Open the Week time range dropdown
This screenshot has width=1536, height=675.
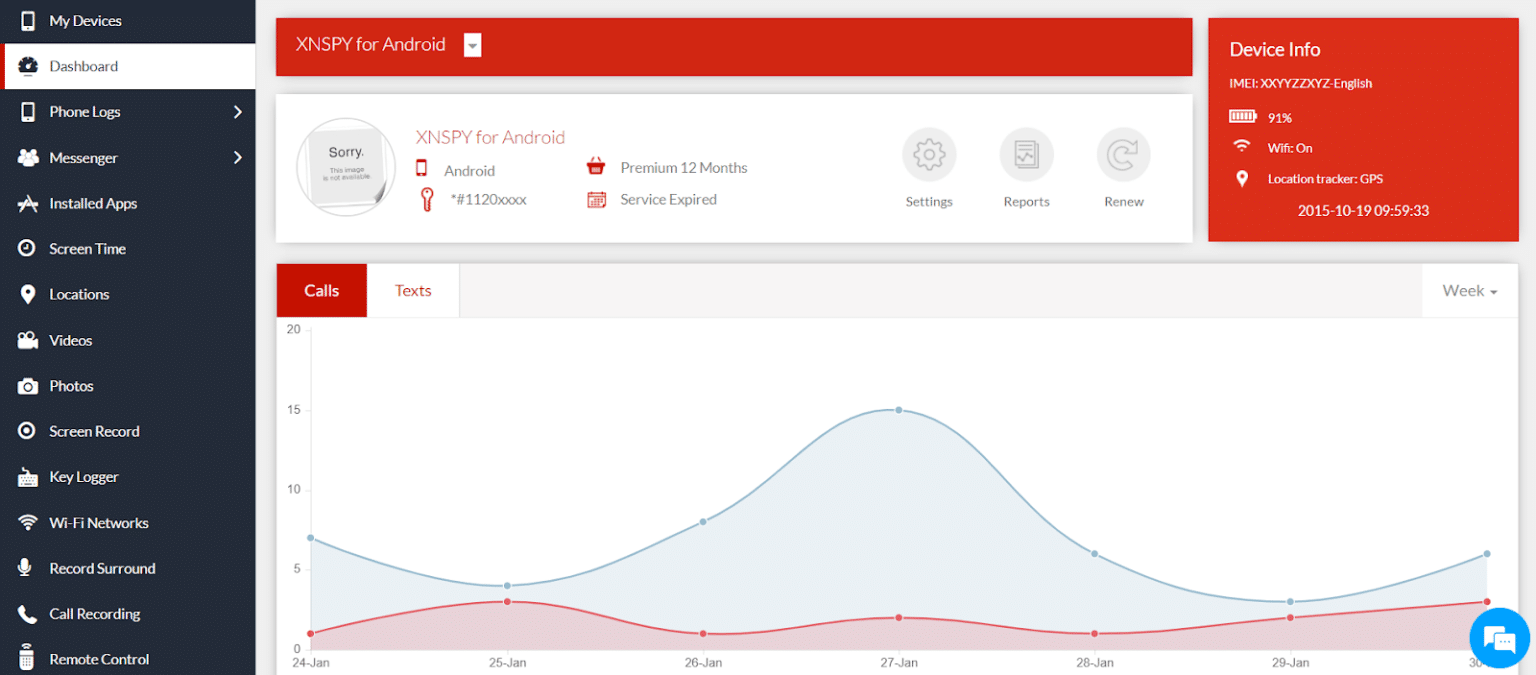[x=1469, y=291]
